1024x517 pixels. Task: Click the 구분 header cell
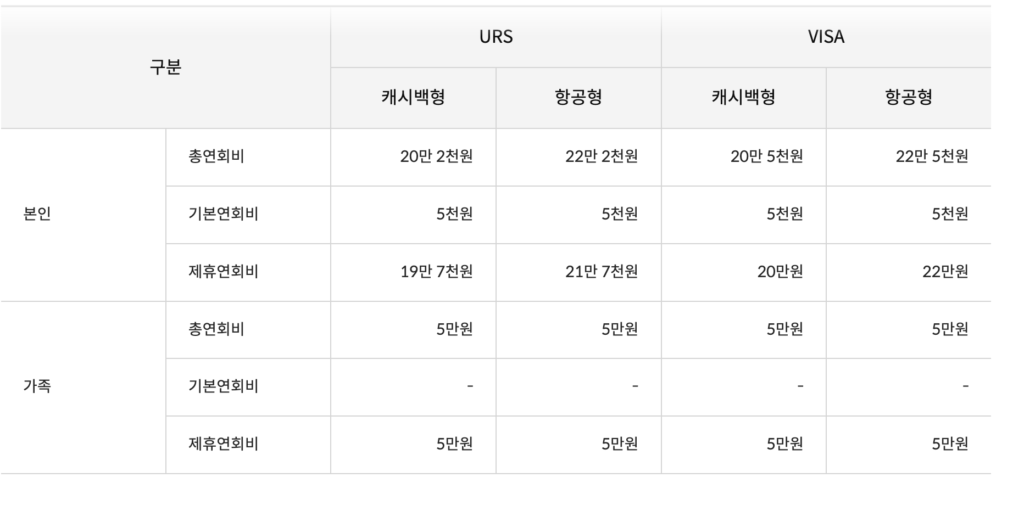click(165, 68)
